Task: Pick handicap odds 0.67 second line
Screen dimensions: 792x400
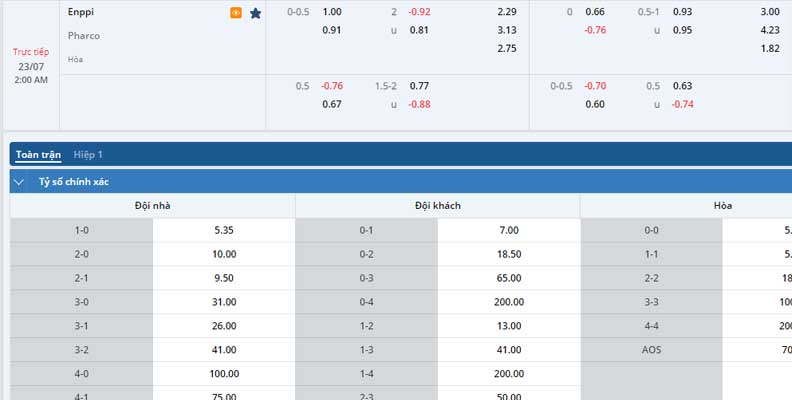Action: [332, 105]
